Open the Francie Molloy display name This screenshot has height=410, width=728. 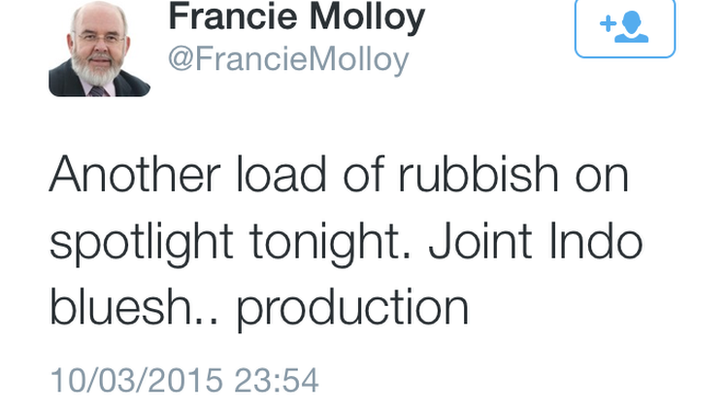(x=297, y=18)
